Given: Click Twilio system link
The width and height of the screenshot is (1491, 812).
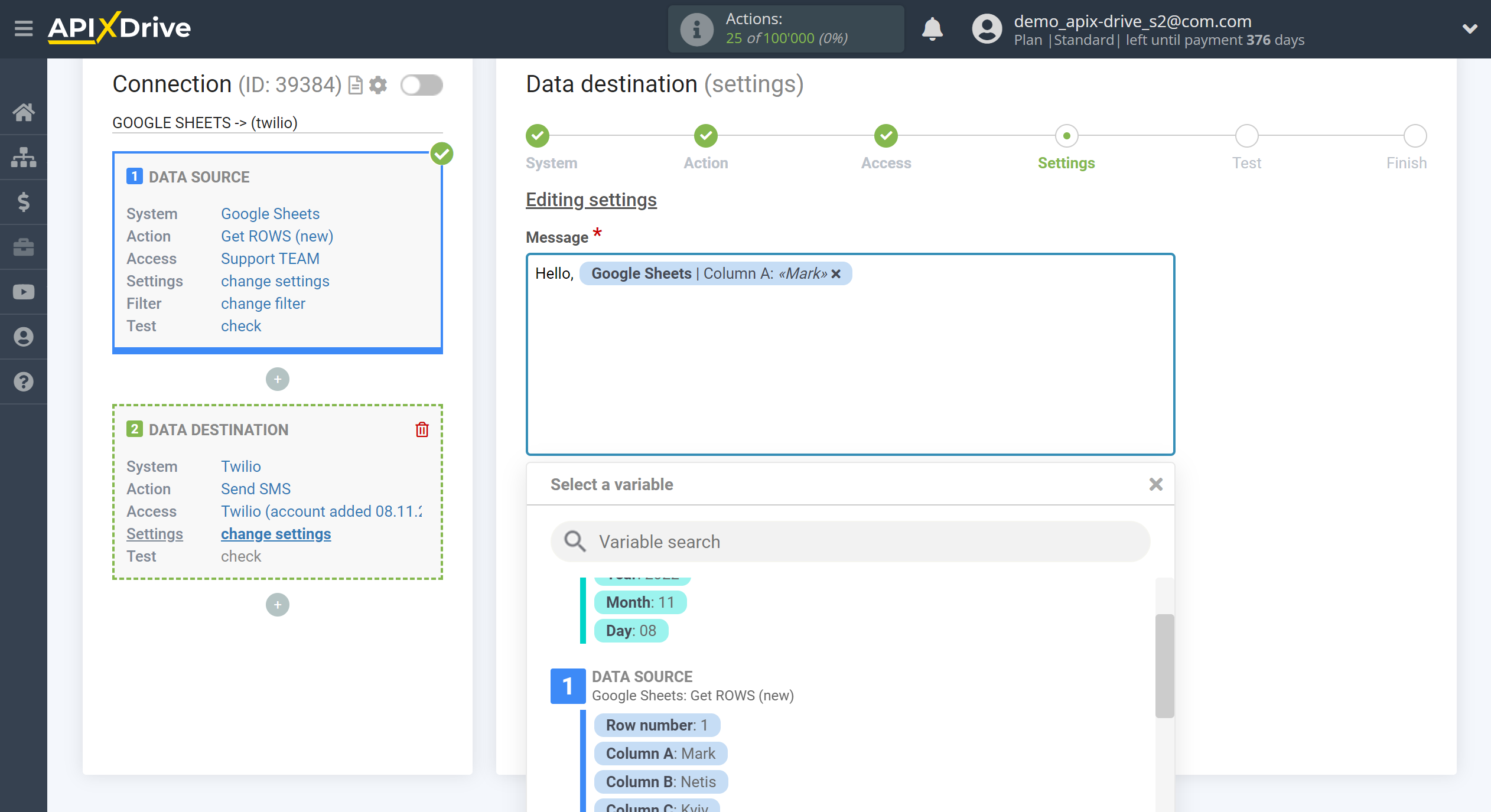Looking at the screenshot, I should coord(241,467).
